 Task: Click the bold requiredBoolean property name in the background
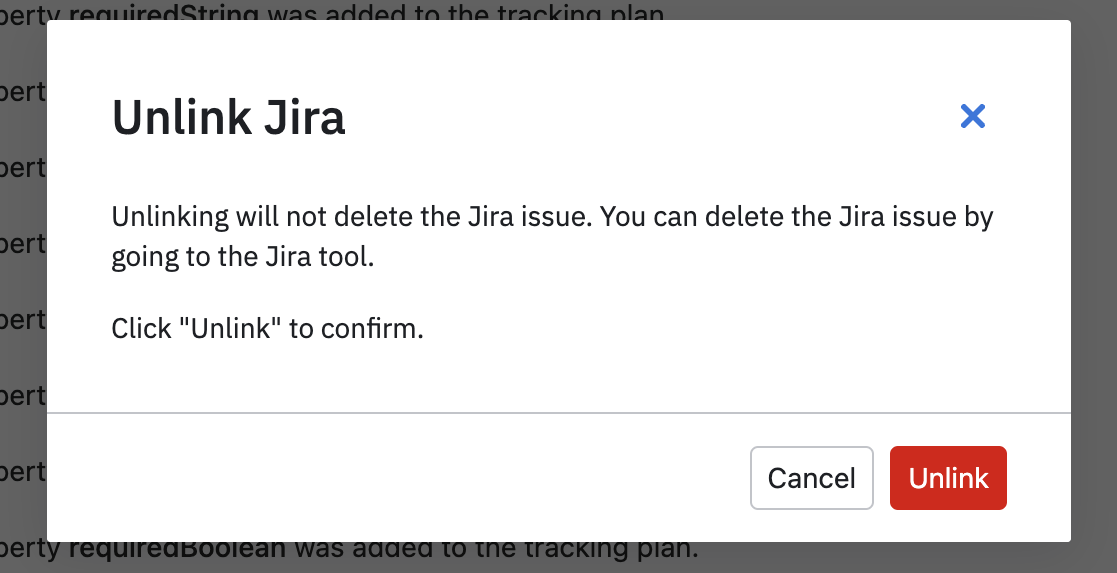pos(177,549)
